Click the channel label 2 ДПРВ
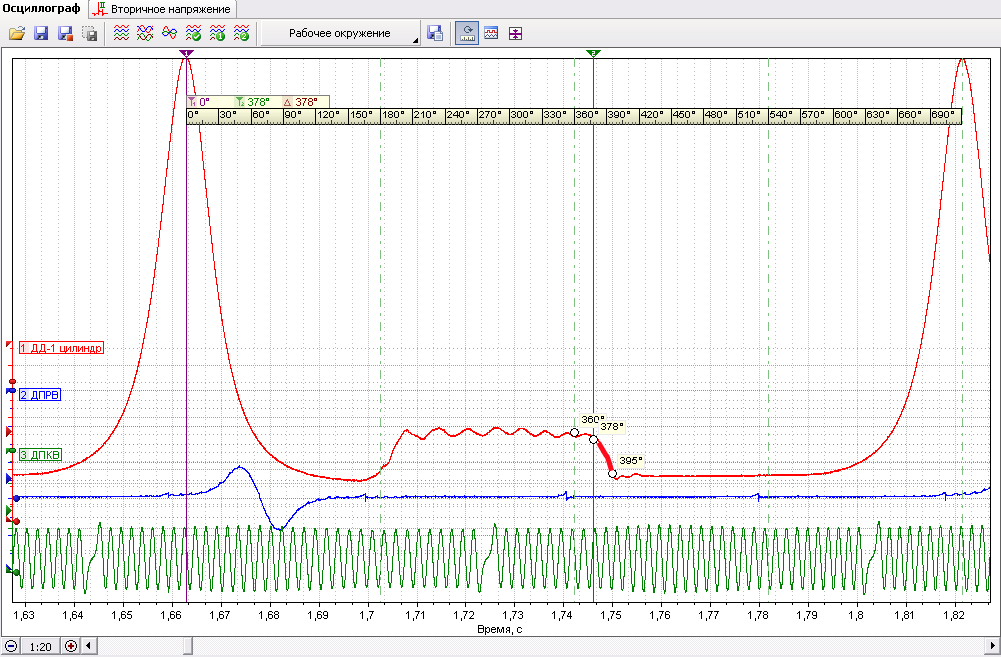 40,395
